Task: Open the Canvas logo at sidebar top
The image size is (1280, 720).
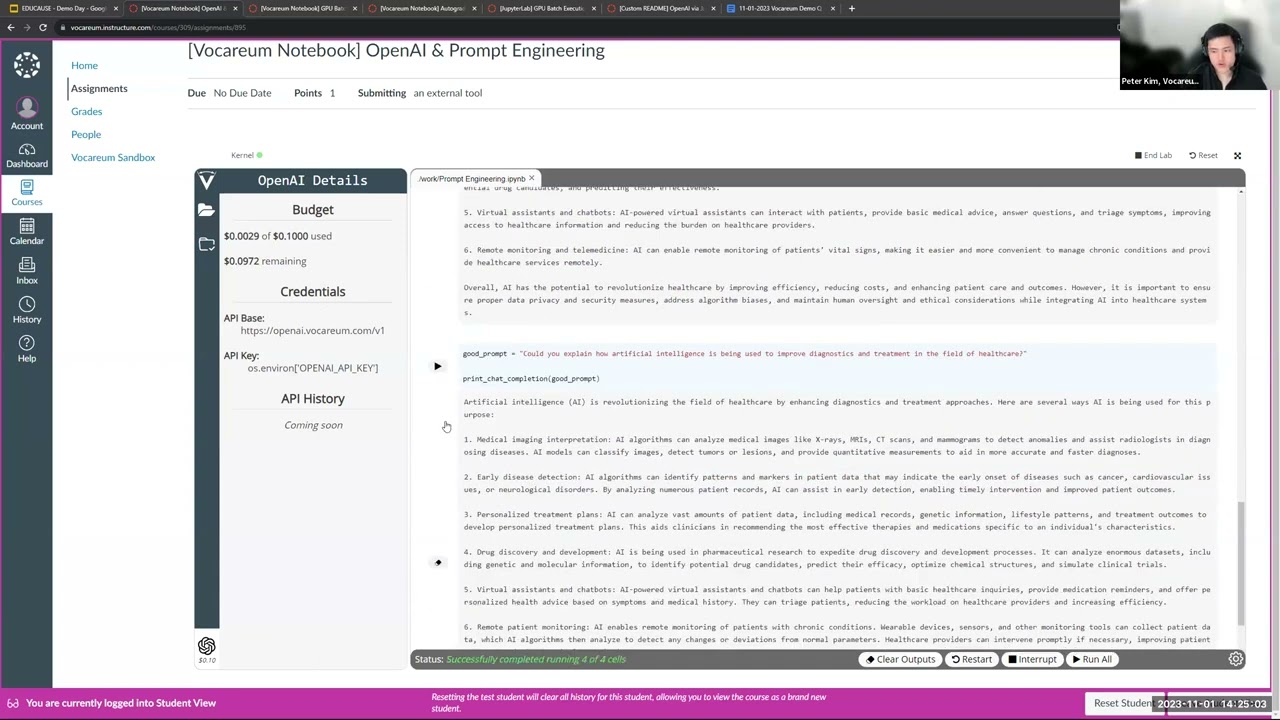Action: [x=27, y=65]
